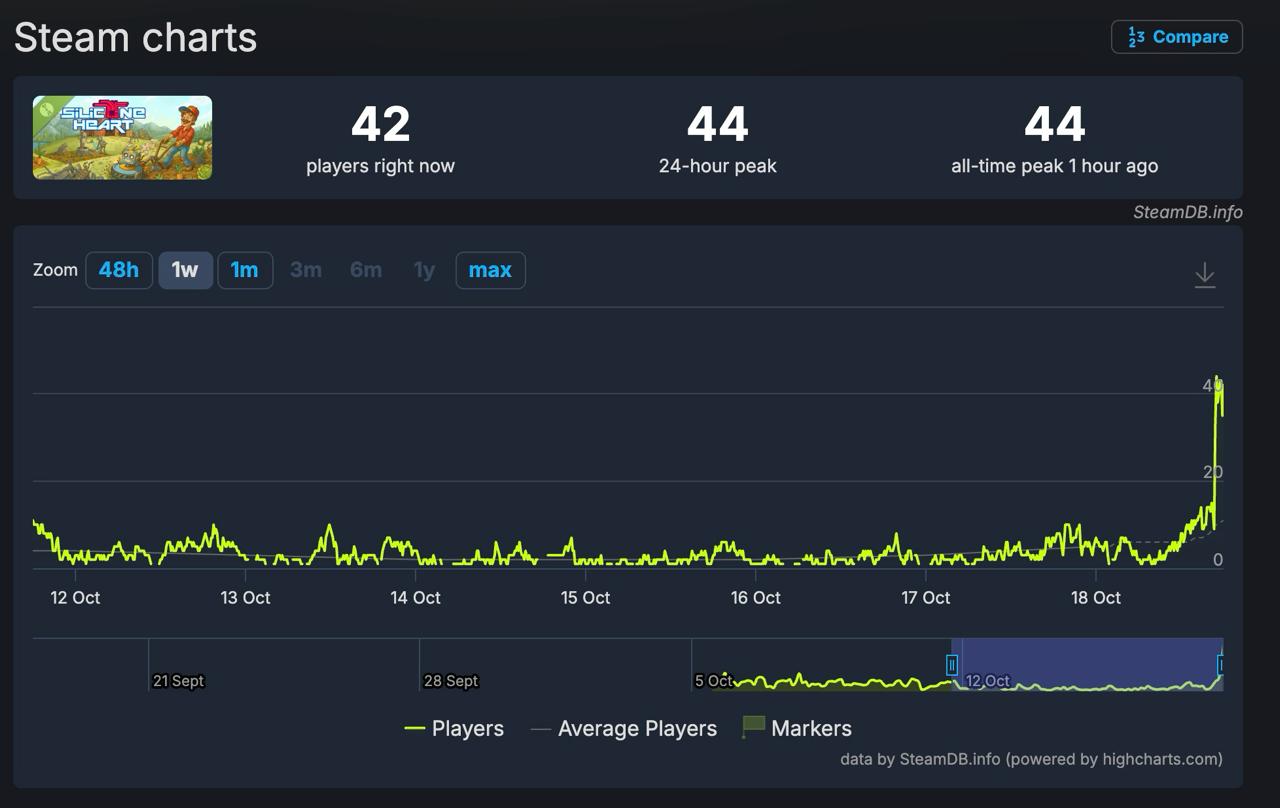The image size is (1280, 808).
Task: Open the Silicone Heart game thumbnail
Action: [x=122, y=138]
